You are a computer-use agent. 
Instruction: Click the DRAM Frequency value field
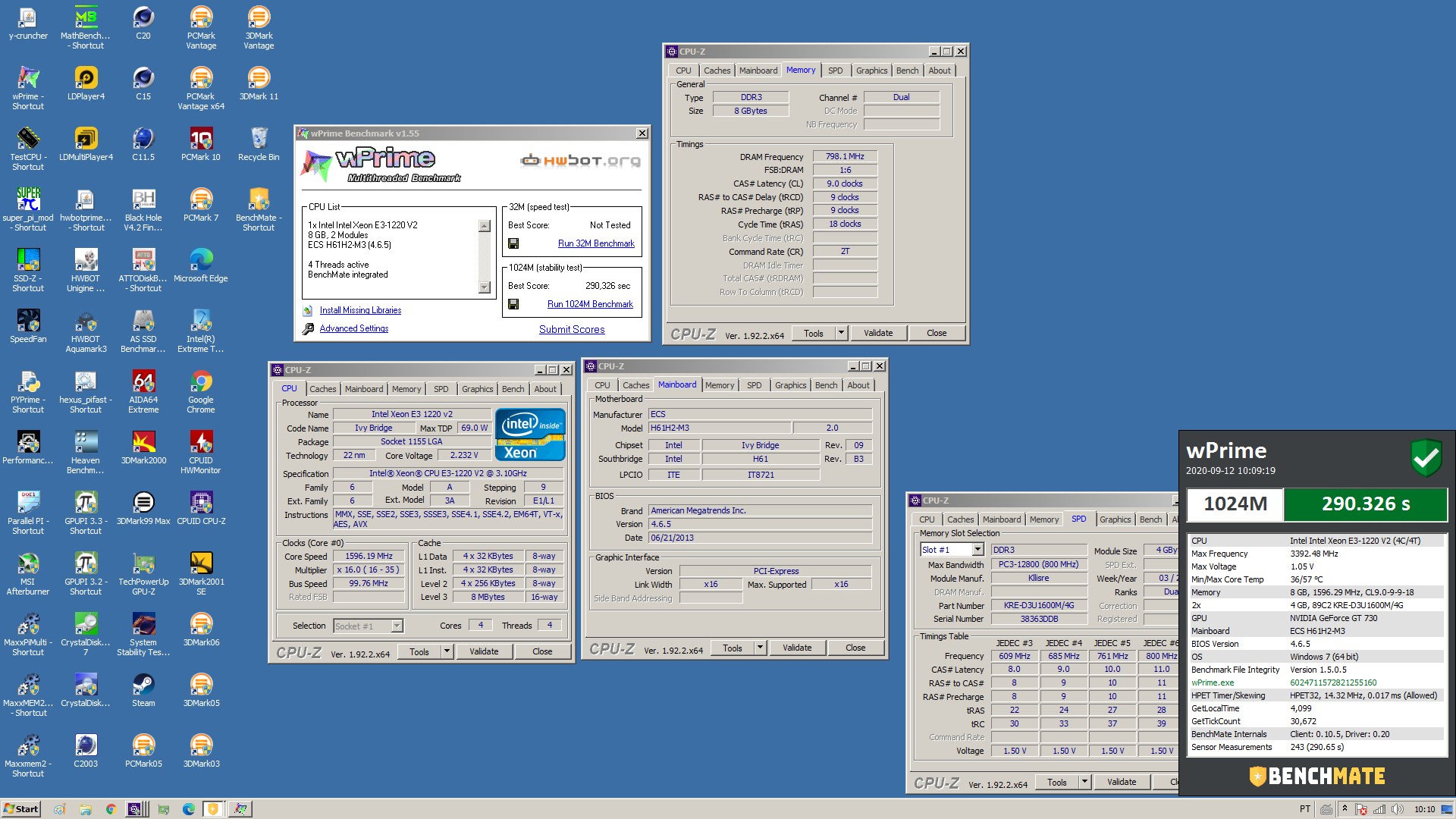845,156
